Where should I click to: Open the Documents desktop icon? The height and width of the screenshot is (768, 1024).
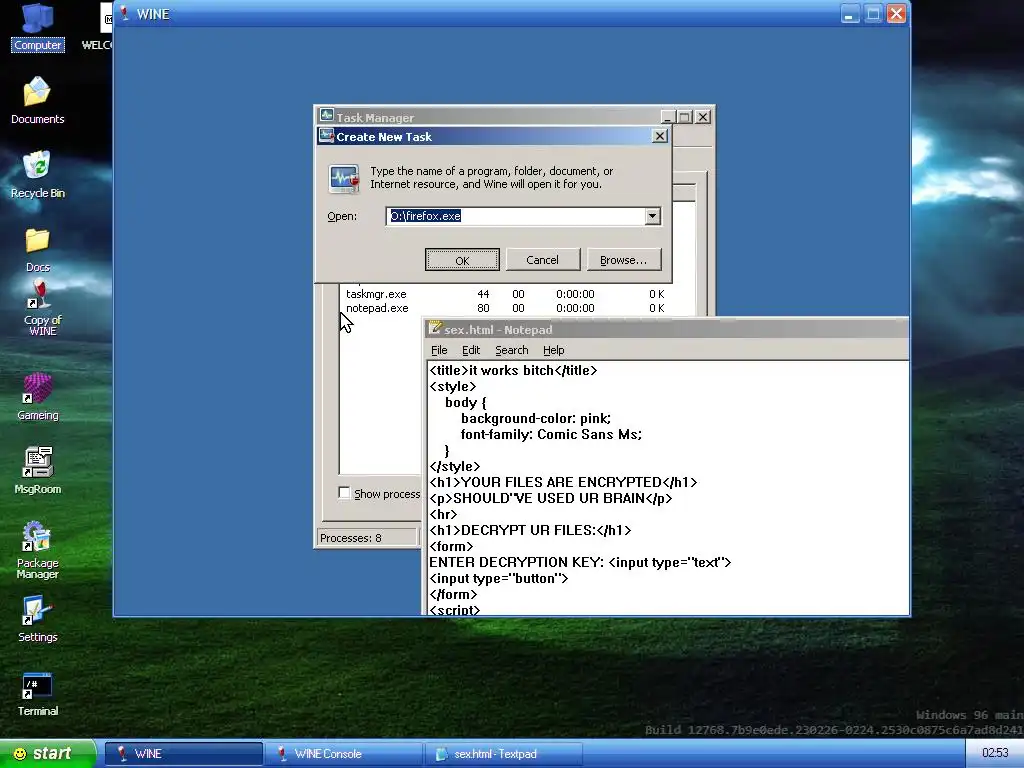37,100
